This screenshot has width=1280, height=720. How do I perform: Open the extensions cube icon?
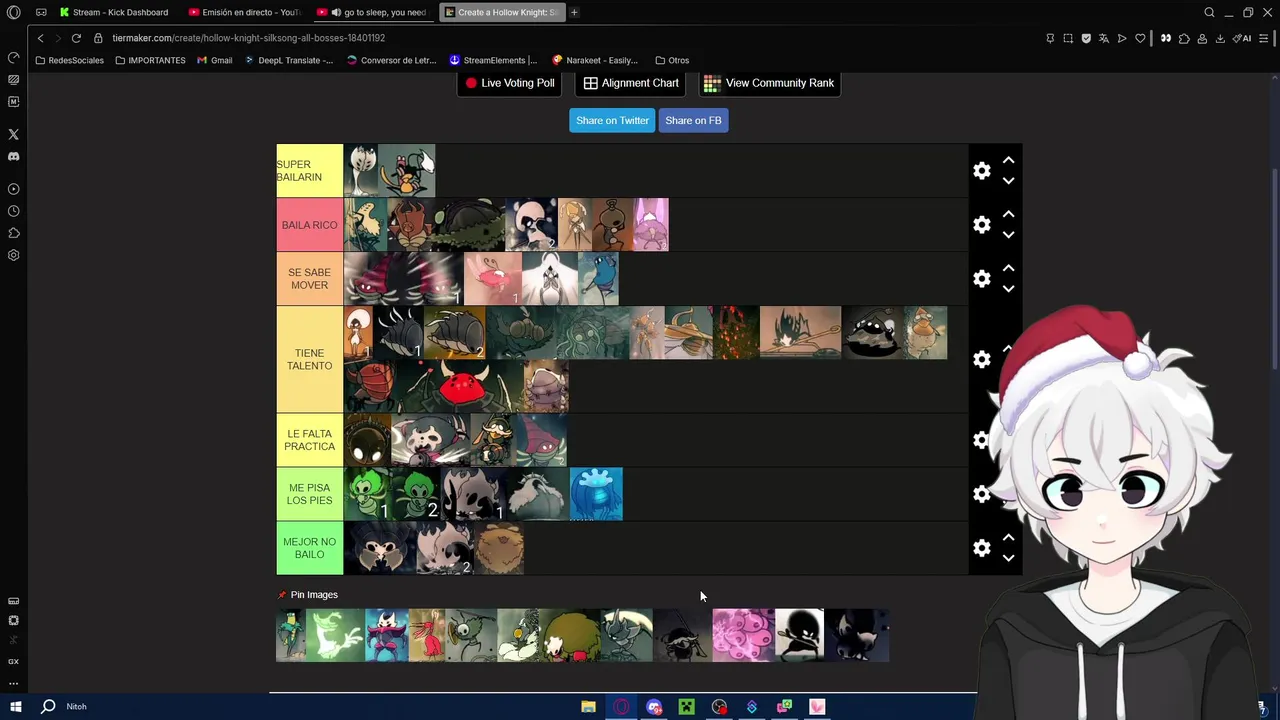point(1184,38)
